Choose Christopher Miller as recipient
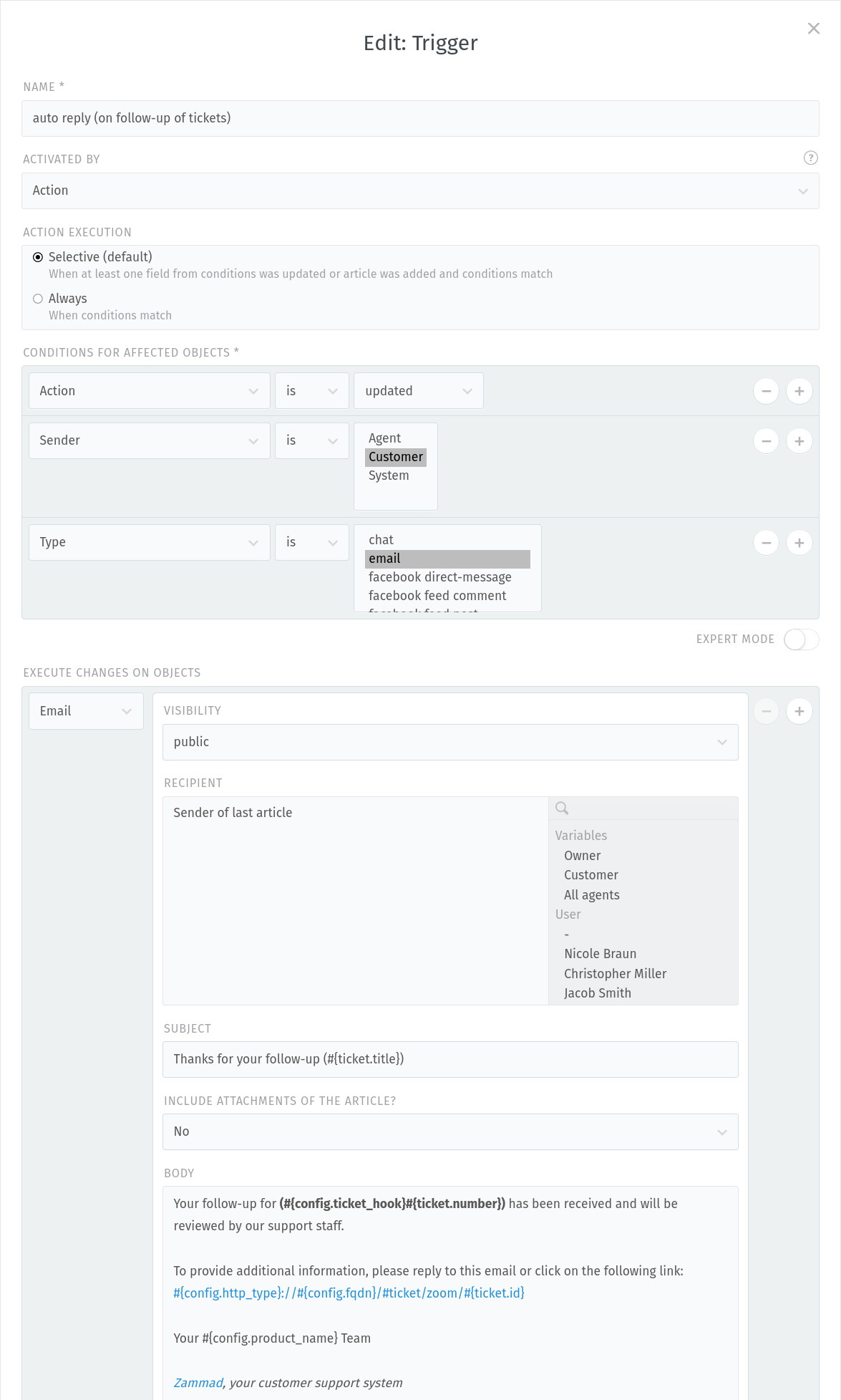The height and width of the screenshot is (1400, 841). tap(643, 974)
